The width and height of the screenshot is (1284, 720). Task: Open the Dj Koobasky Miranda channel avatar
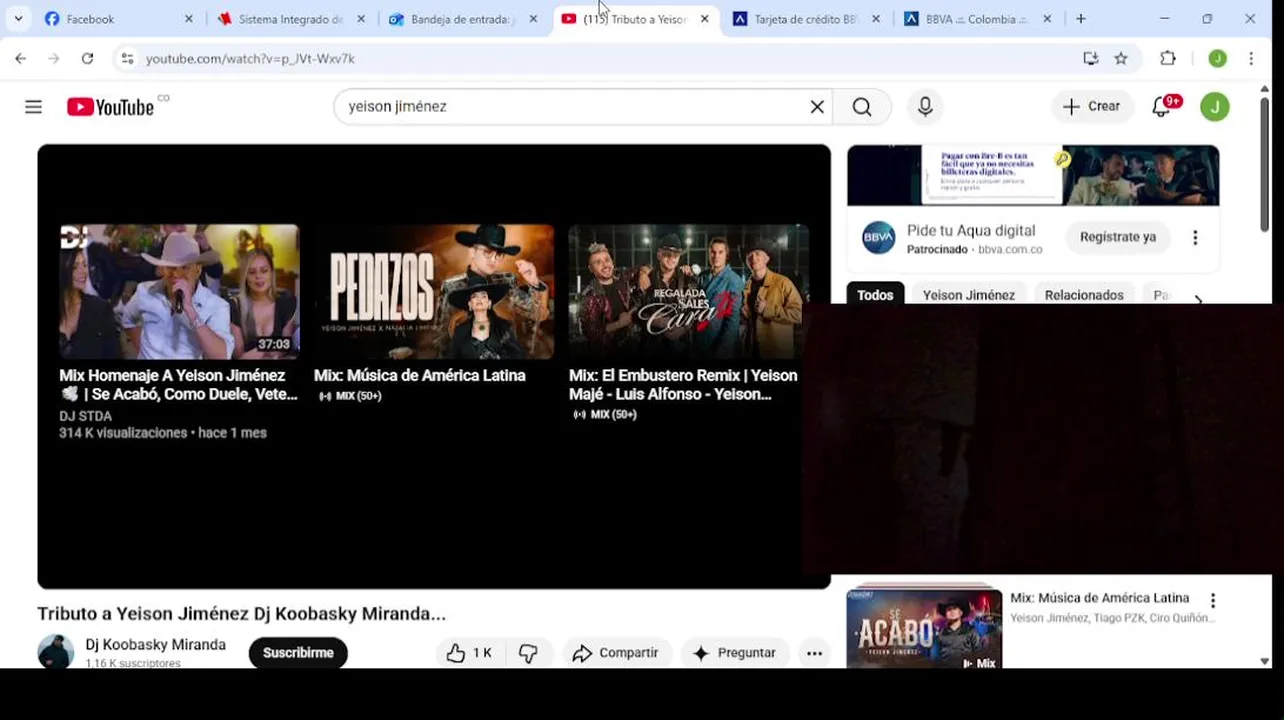tap(56, 652)
